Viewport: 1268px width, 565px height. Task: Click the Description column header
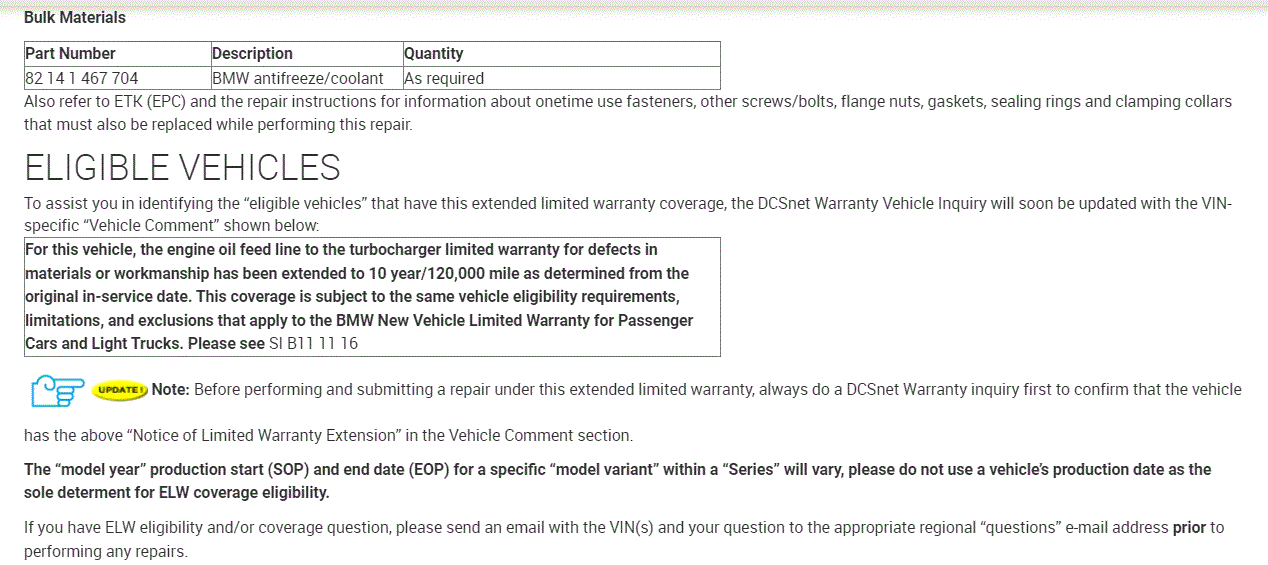(x=253, y=53)
